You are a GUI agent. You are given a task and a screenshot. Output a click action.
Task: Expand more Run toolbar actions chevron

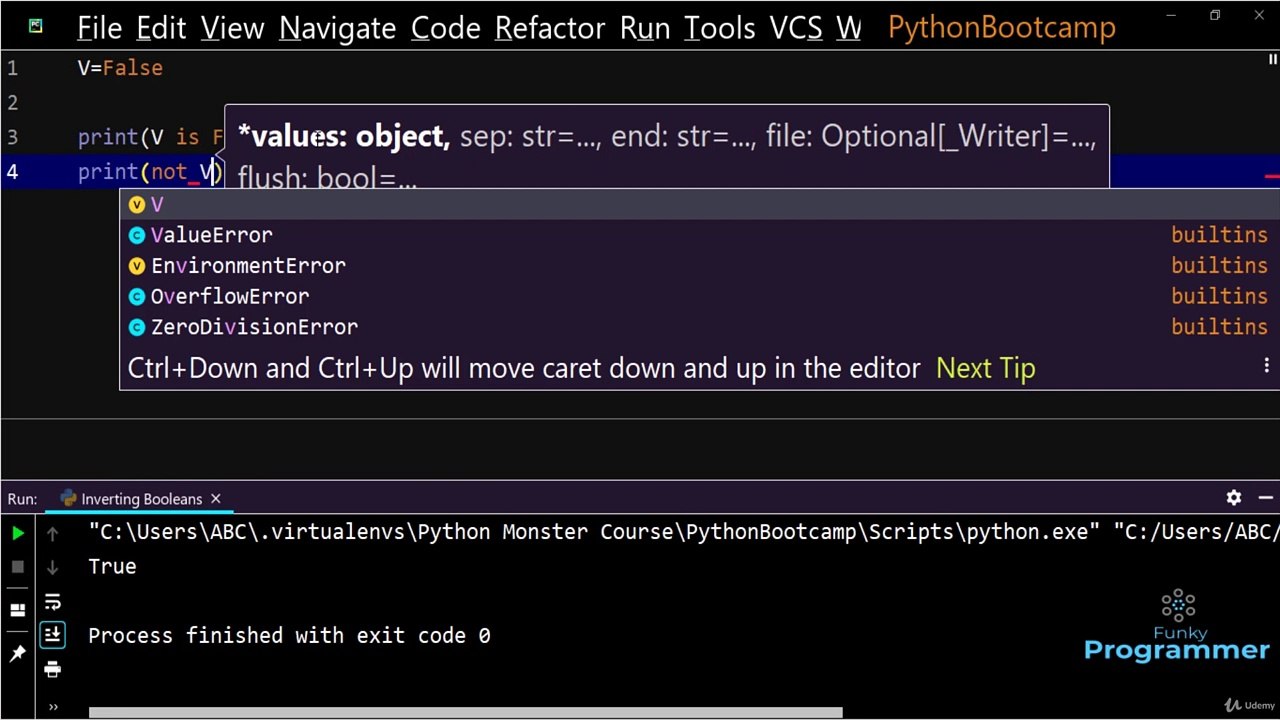pyautogui.click(x=53, y=707)
